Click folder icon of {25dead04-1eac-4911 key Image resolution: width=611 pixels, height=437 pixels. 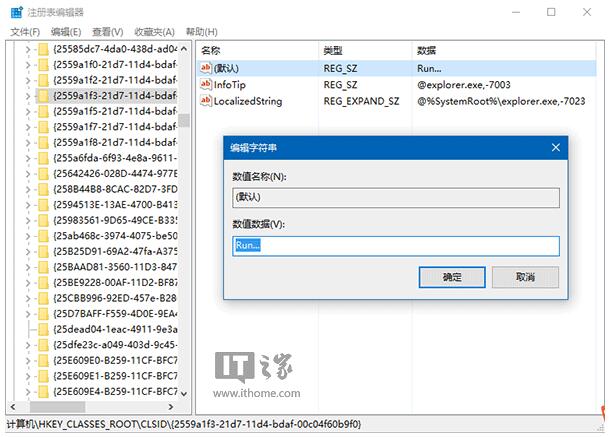[43, 328]
